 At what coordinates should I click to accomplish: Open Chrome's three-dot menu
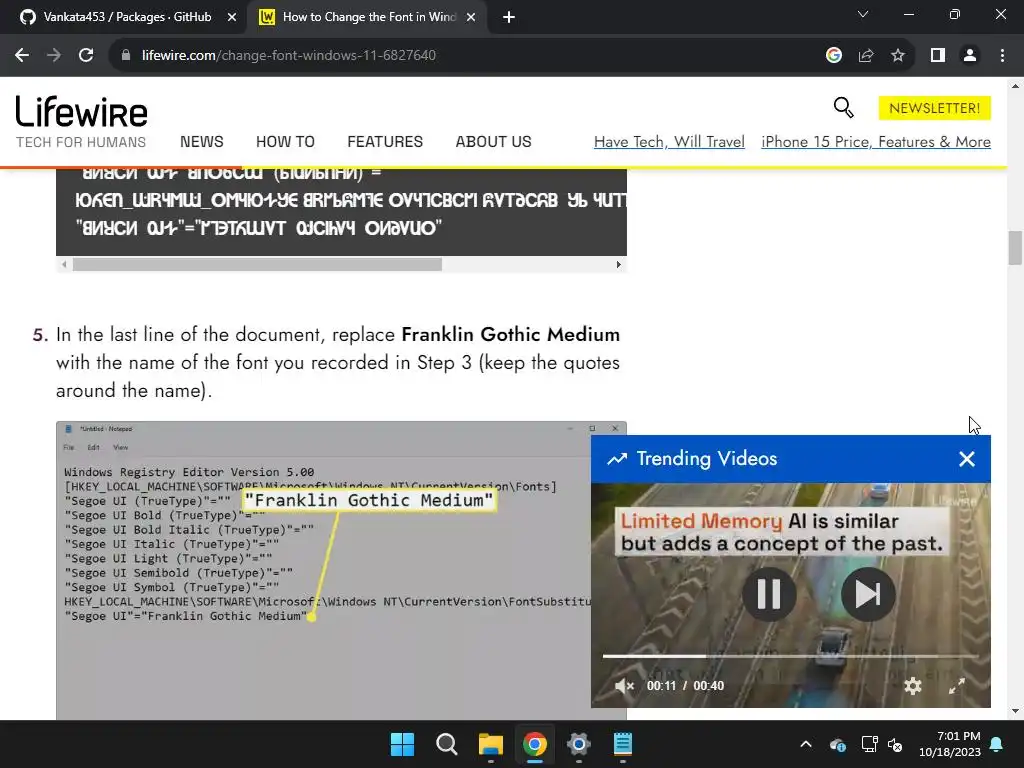pos(1002,56)
